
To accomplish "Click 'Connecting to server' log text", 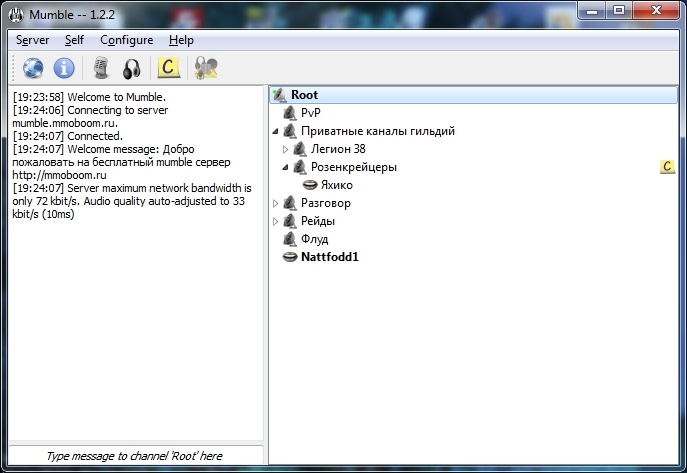I will (117, 110).
